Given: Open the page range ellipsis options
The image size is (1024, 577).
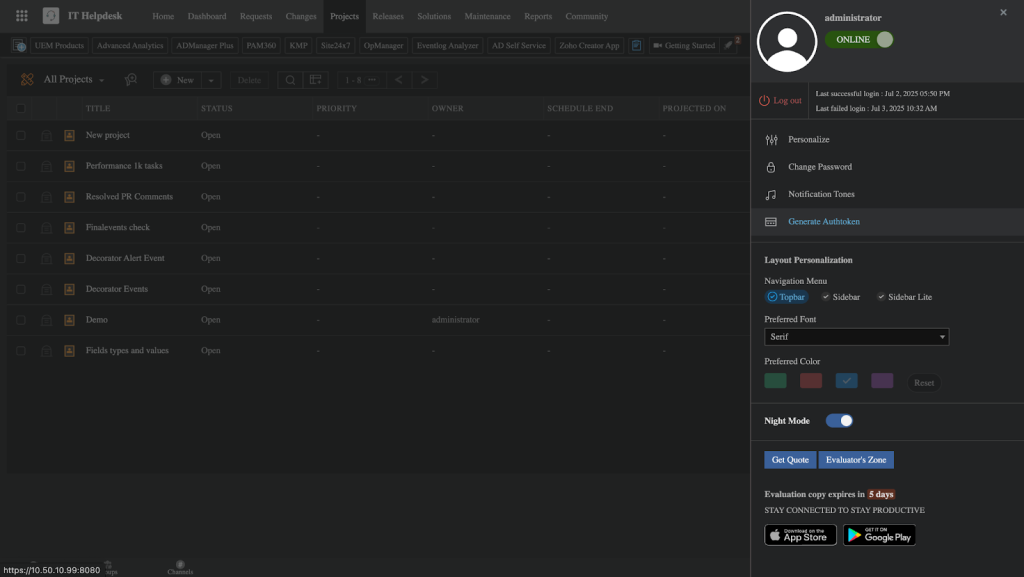Looking at the screenshot, I should click(x=372, y=80).
